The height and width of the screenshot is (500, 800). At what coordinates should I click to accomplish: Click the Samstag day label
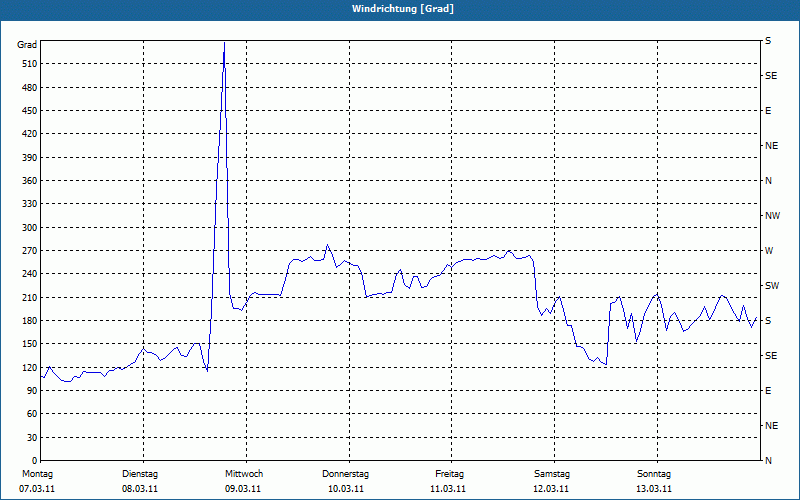coord(552,474)
